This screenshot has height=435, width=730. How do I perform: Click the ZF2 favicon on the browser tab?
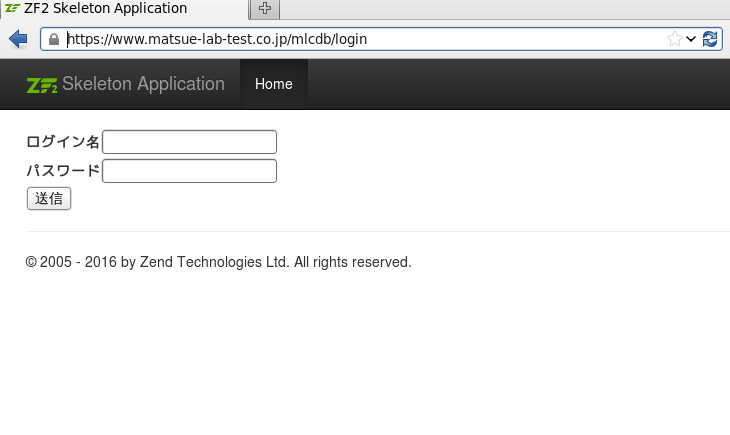point(12,9)
